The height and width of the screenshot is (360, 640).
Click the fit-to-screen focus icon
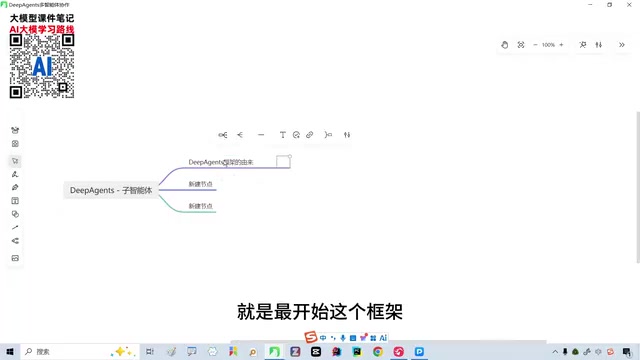[x=521, y=45]
